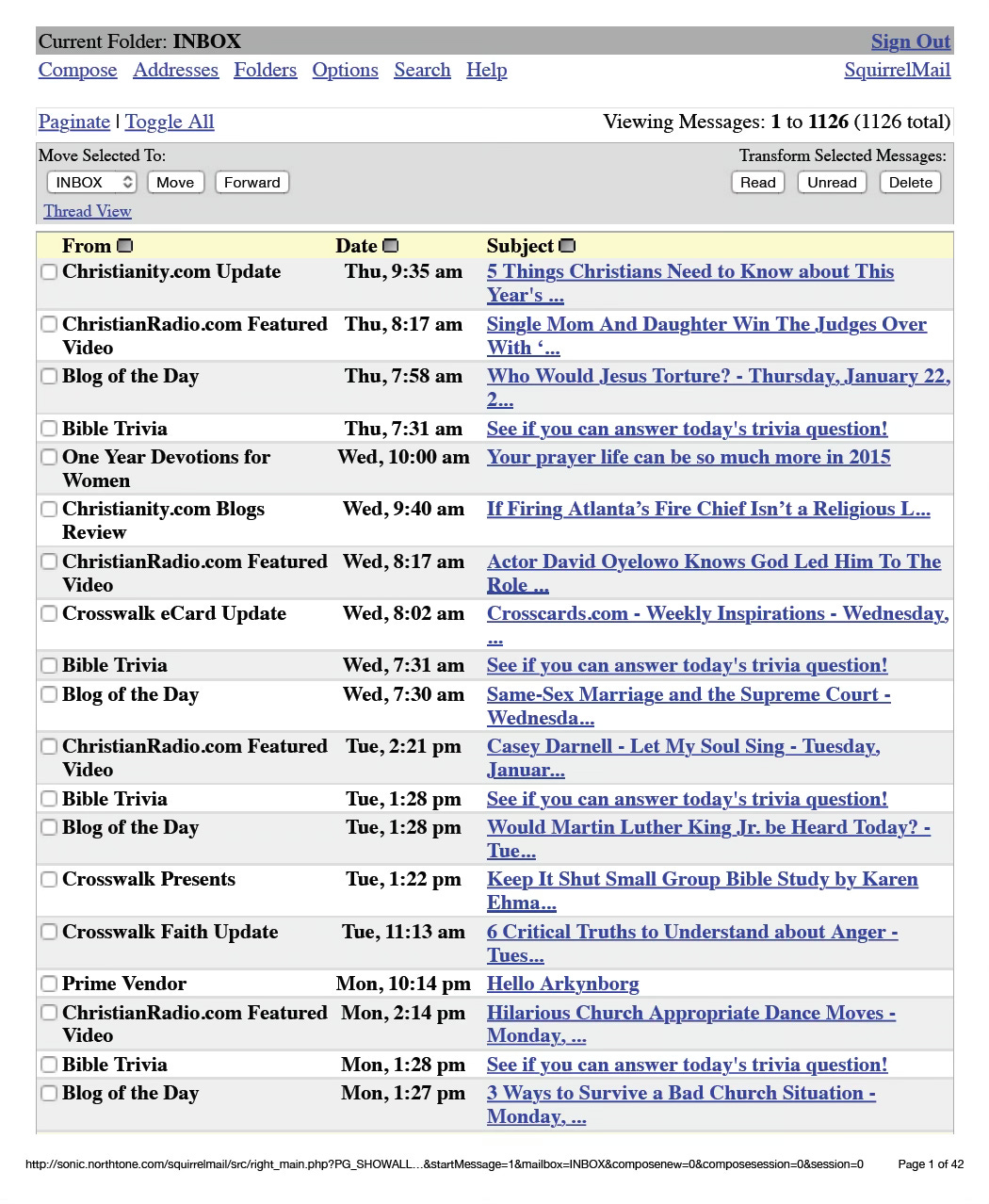Select the Thu 7:58 am Blog of the Day checkbox
This screenshot has height=1204, width=989.
(x=49, y=377)
